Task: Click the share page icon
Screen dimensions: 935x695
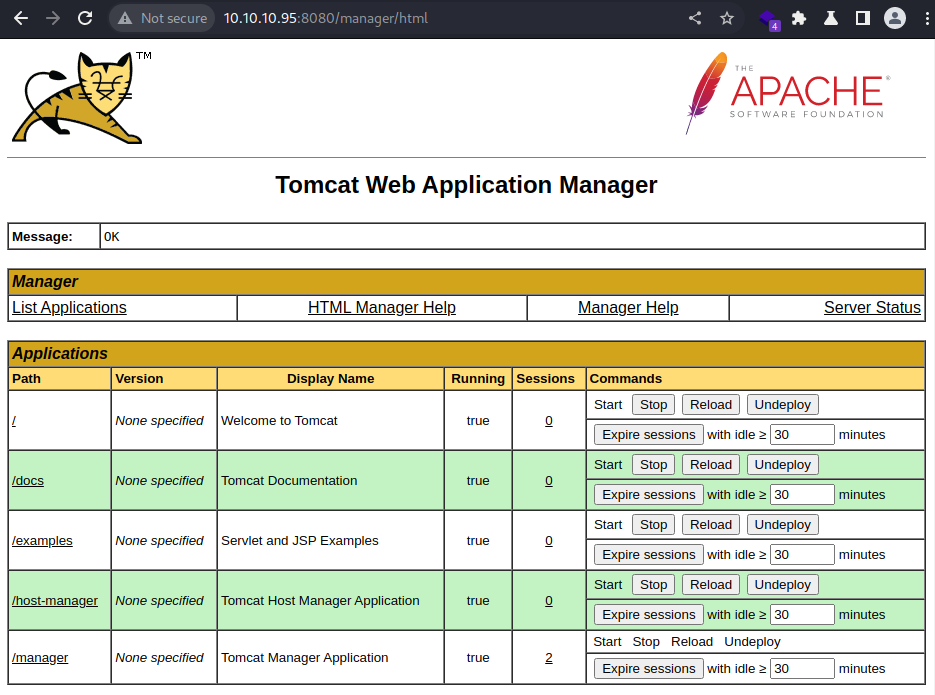Action: tap(695, 18)
